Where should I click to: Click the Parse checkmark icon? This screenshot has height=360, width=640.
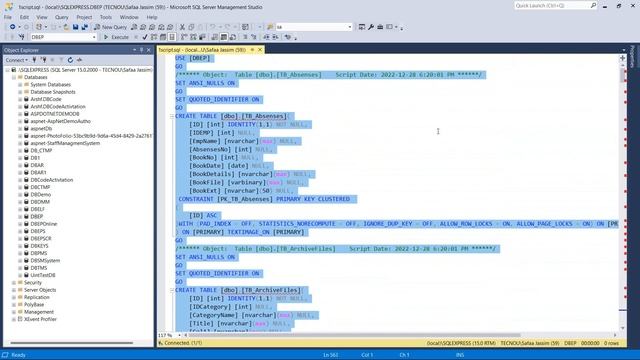pyautogui.click(x=145, y=37)
